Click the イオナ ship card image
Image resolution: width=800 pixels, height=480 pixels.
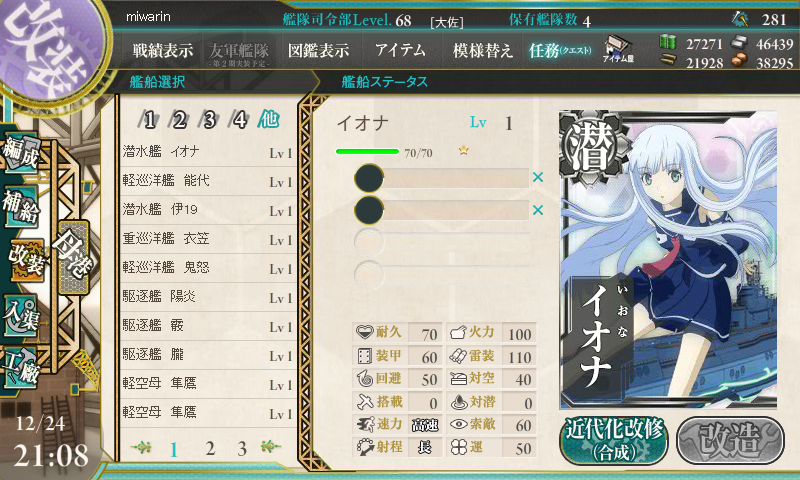click(668, 260)
